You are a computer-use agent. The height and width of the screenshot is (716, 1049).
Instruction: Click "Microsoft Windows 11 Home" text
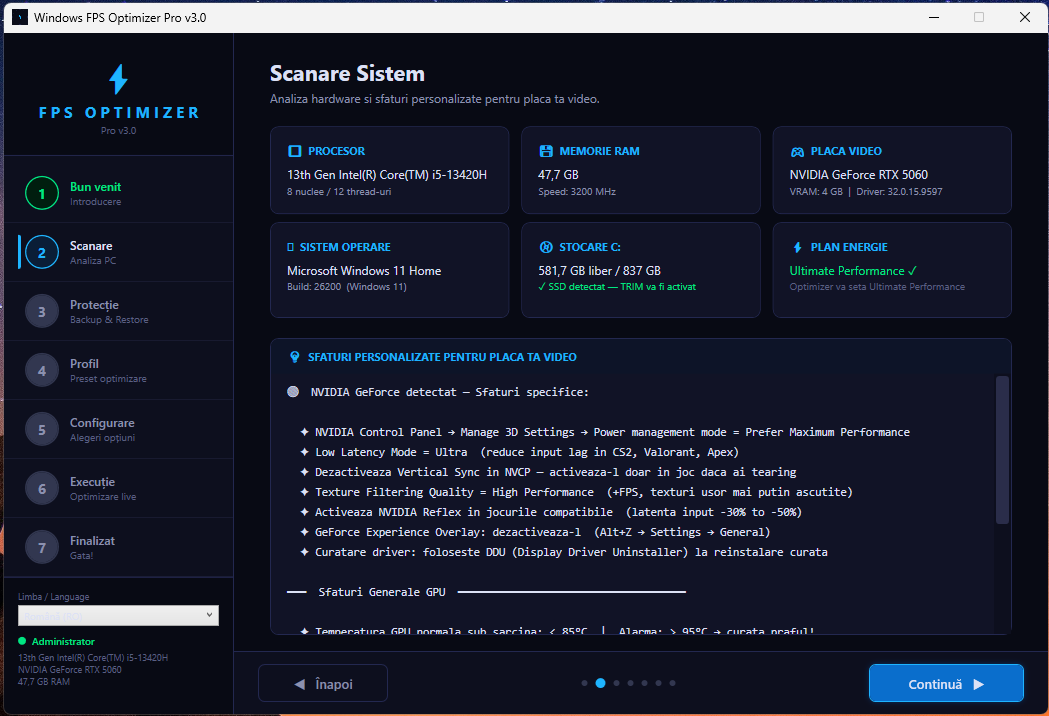click(364, 271)
